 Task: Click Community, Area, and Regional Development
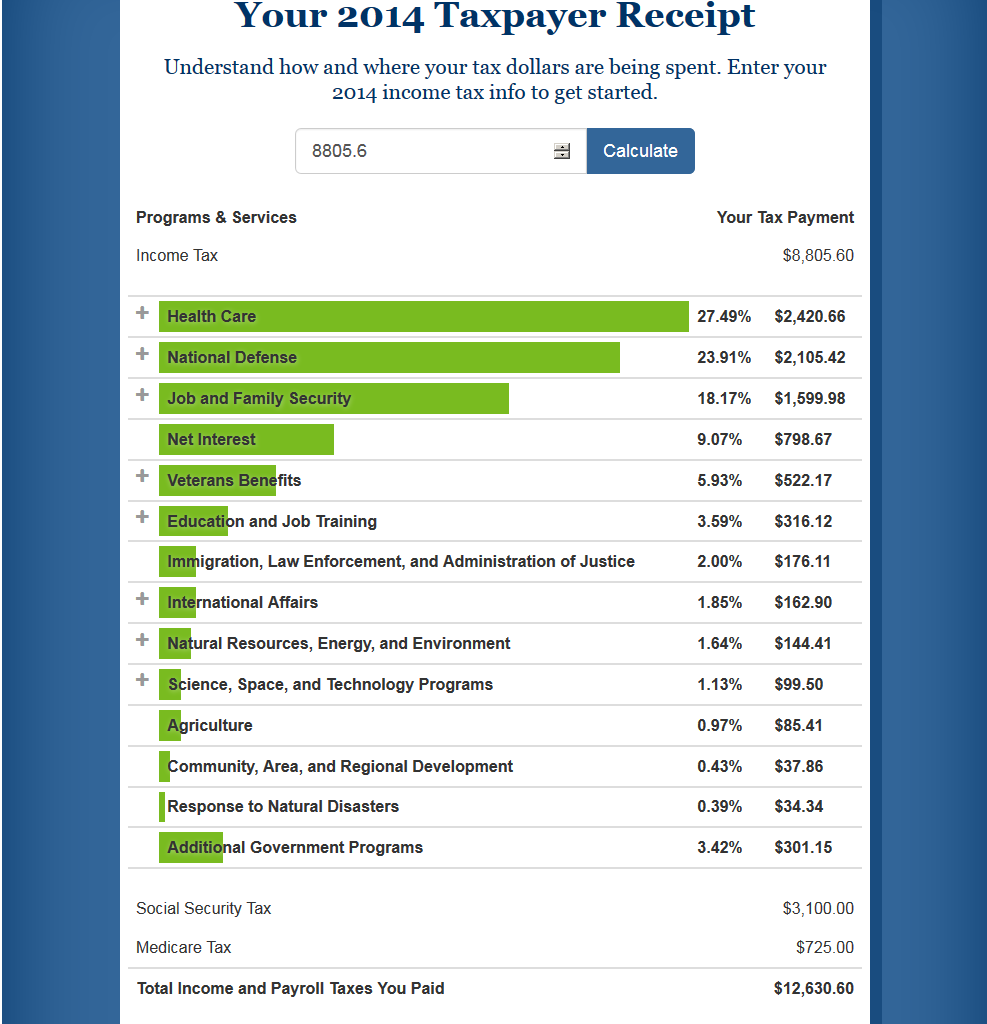pyautogui.click(x=340, y=766)
